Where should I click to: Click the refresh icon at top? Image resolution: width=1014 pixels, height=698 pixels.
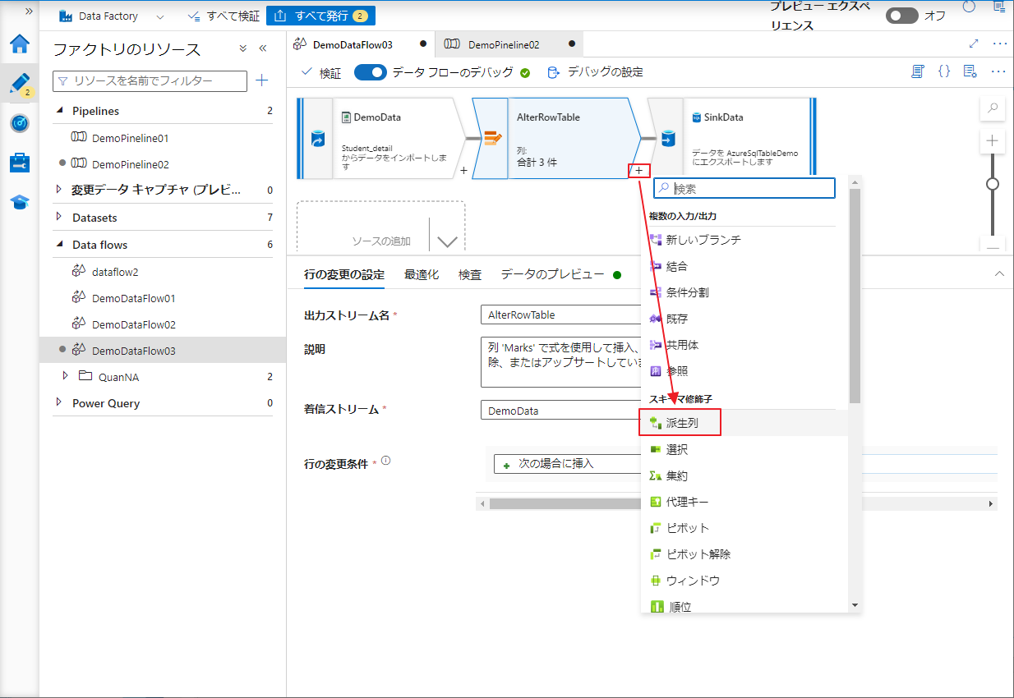point(969,7)
